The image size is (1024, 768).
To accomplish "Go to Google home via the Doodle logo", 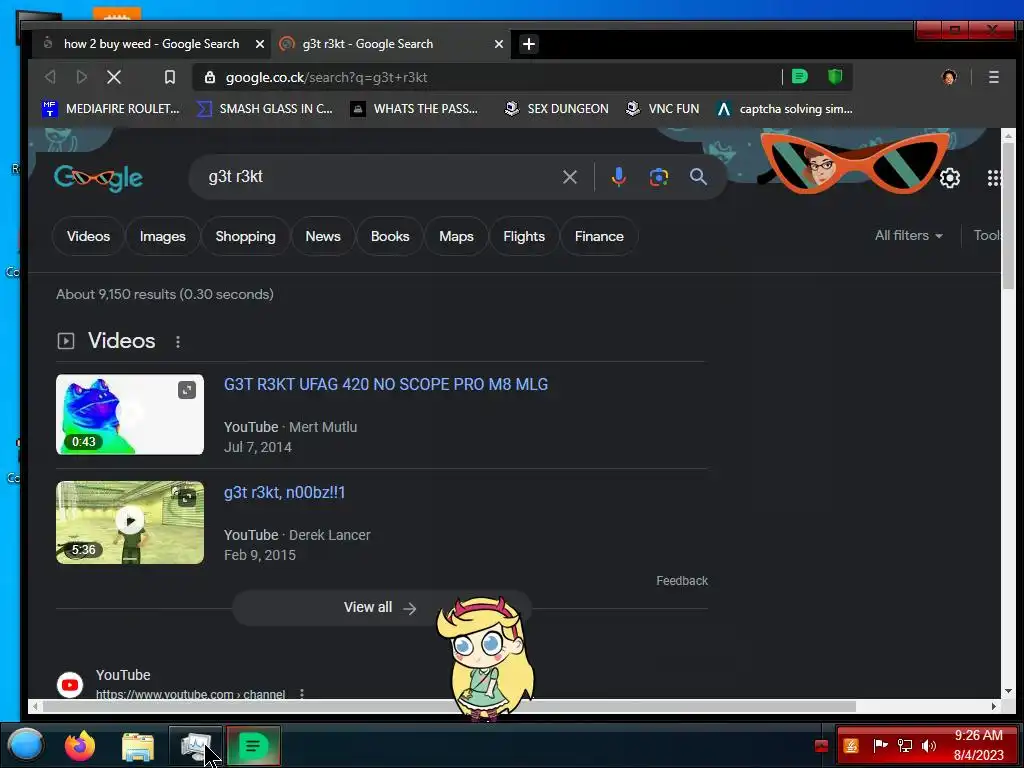I will (99, 177).
